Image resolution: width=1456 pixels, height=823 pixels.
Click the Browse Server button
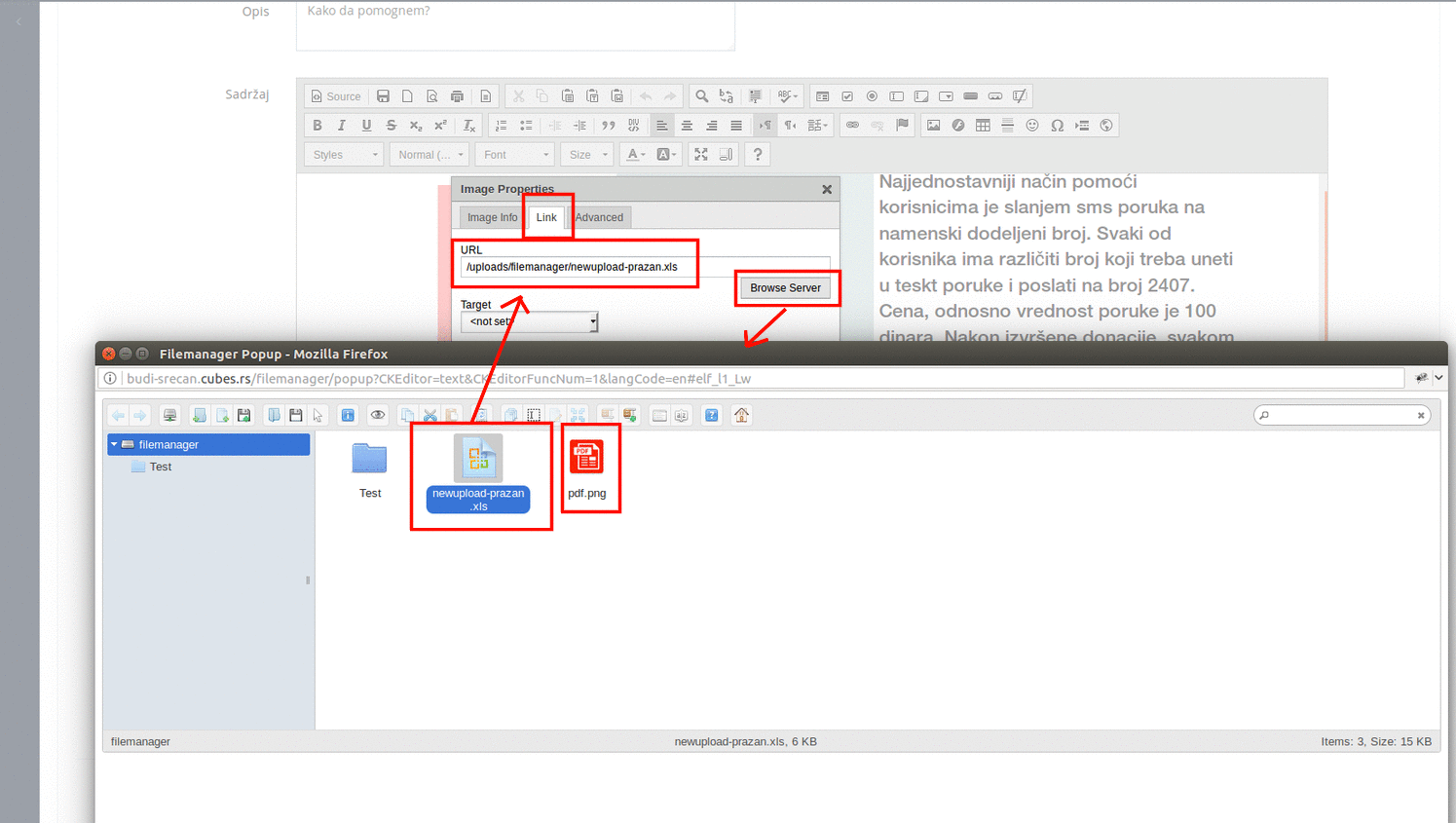(x=785, y=288)
